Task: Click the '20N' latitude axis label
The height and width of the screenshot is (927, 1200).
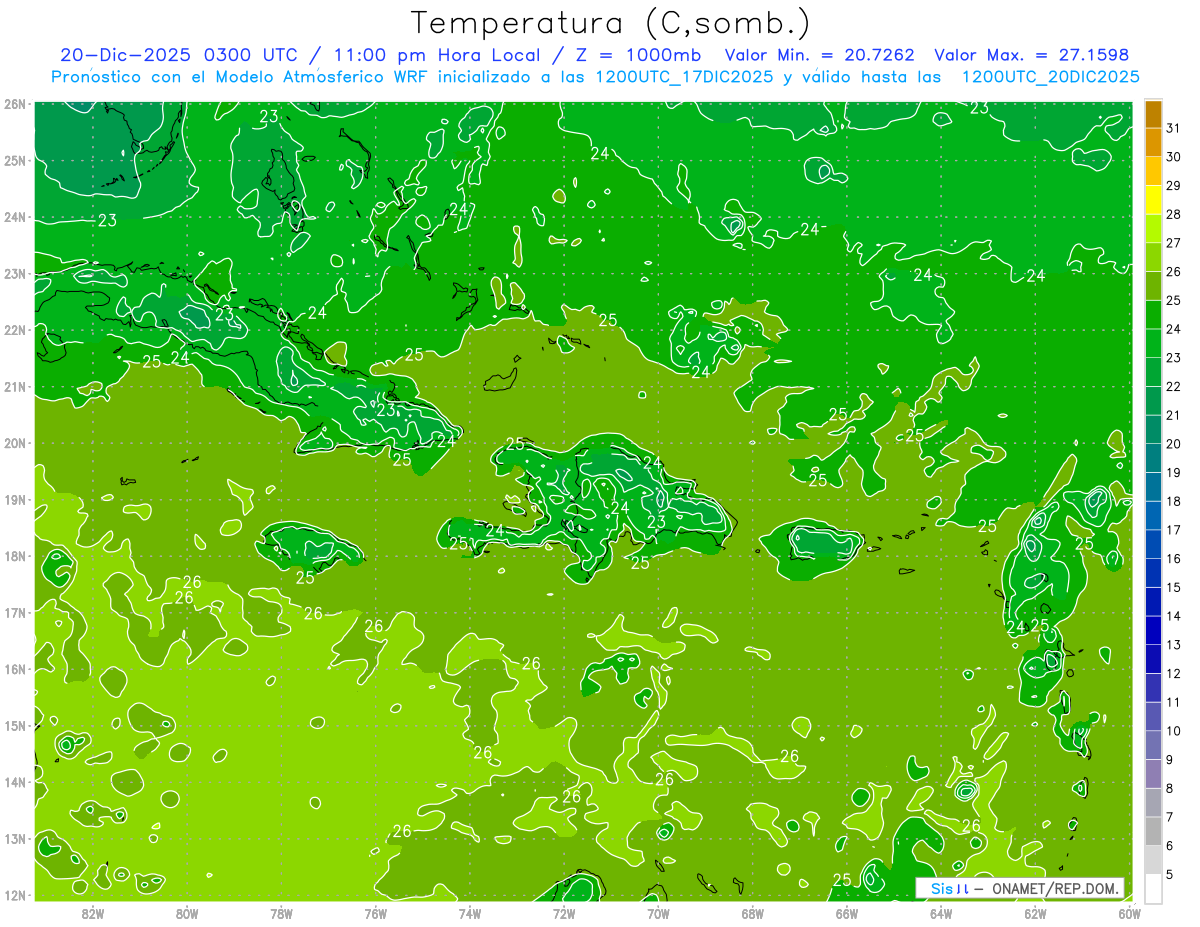Action: (15, 443)
